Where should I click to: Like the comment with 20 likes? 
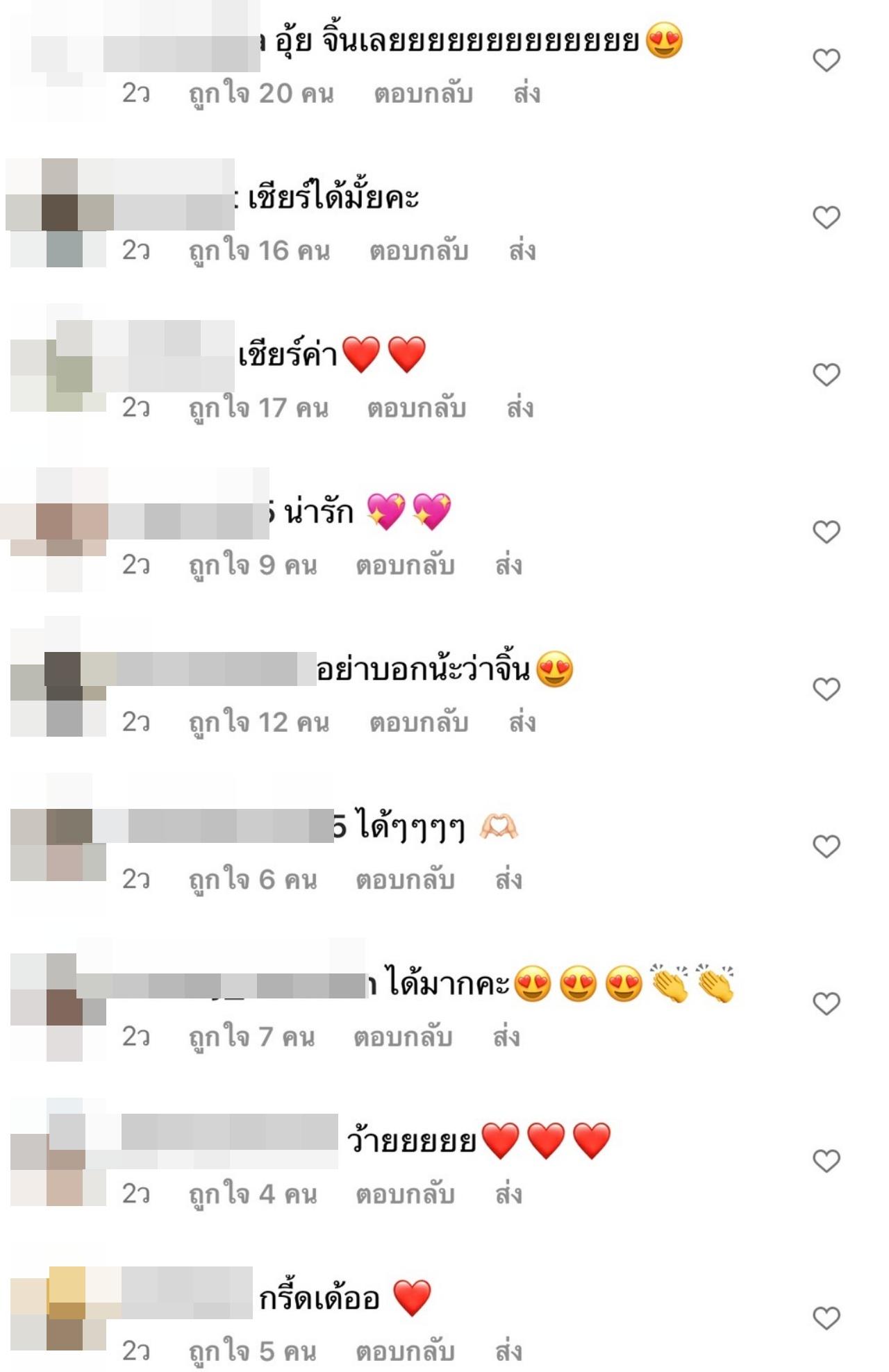(826, 60)
